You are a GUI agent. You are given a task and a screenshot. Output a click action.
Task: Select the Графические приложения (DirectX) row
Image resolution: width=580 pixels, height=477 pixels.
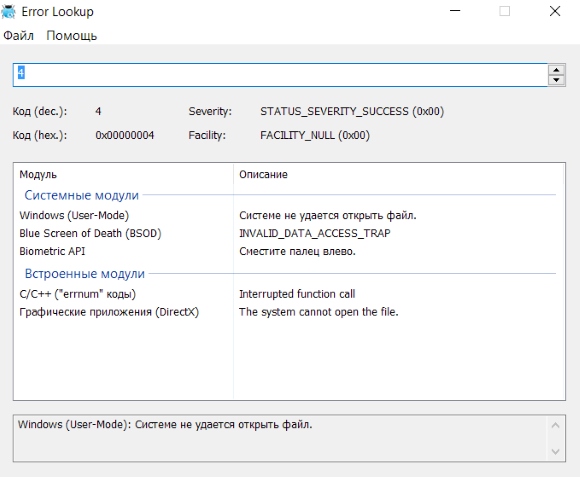[x=289, y=312]
